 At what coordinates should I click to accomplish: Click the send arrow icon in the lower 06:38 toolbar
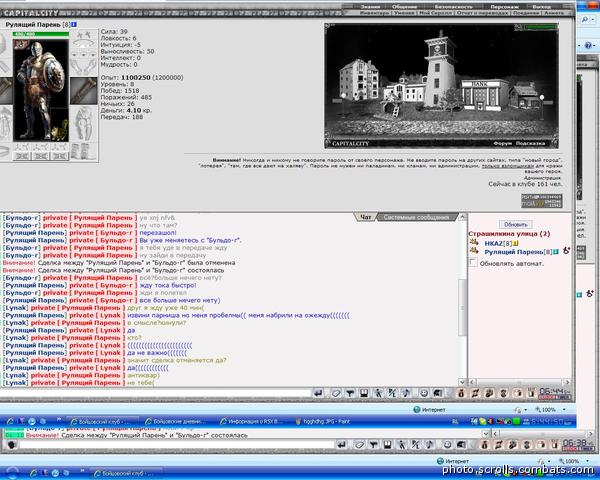coord(342,445)
